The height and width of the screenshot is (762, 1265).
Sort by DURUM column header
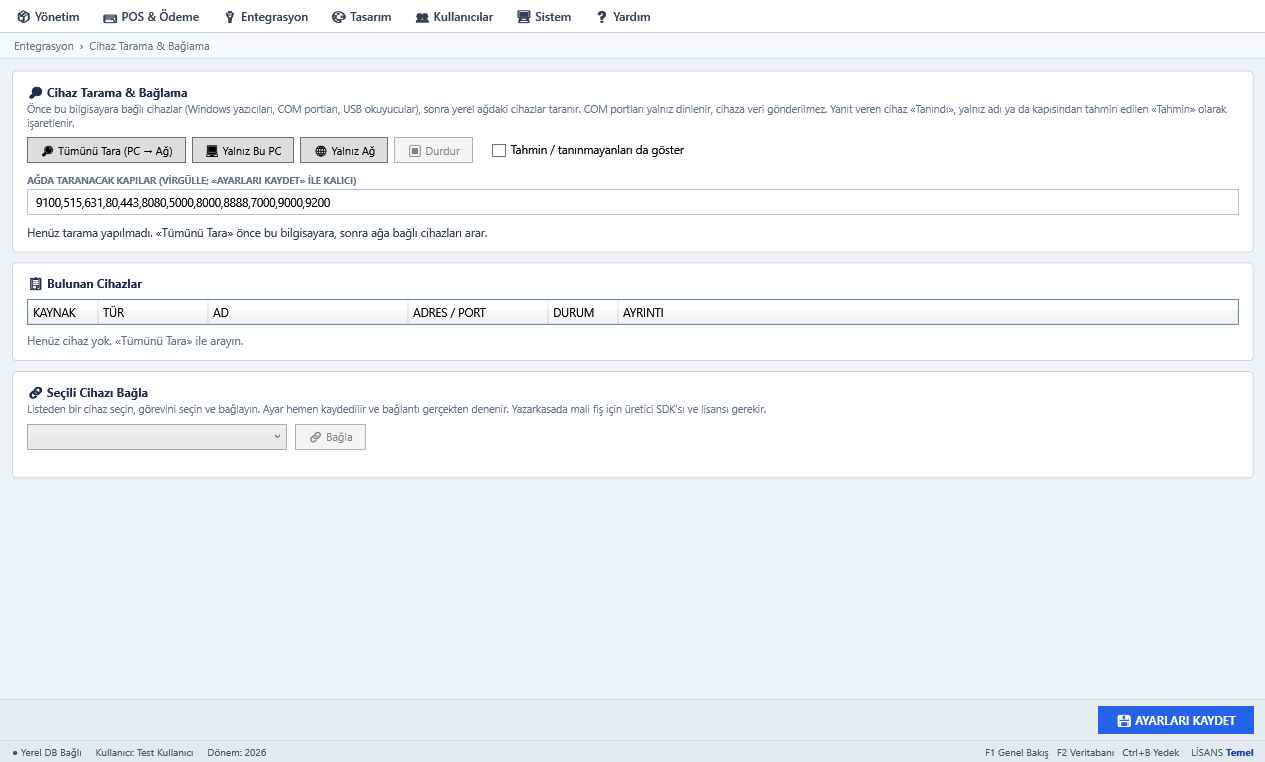(583, 313)
